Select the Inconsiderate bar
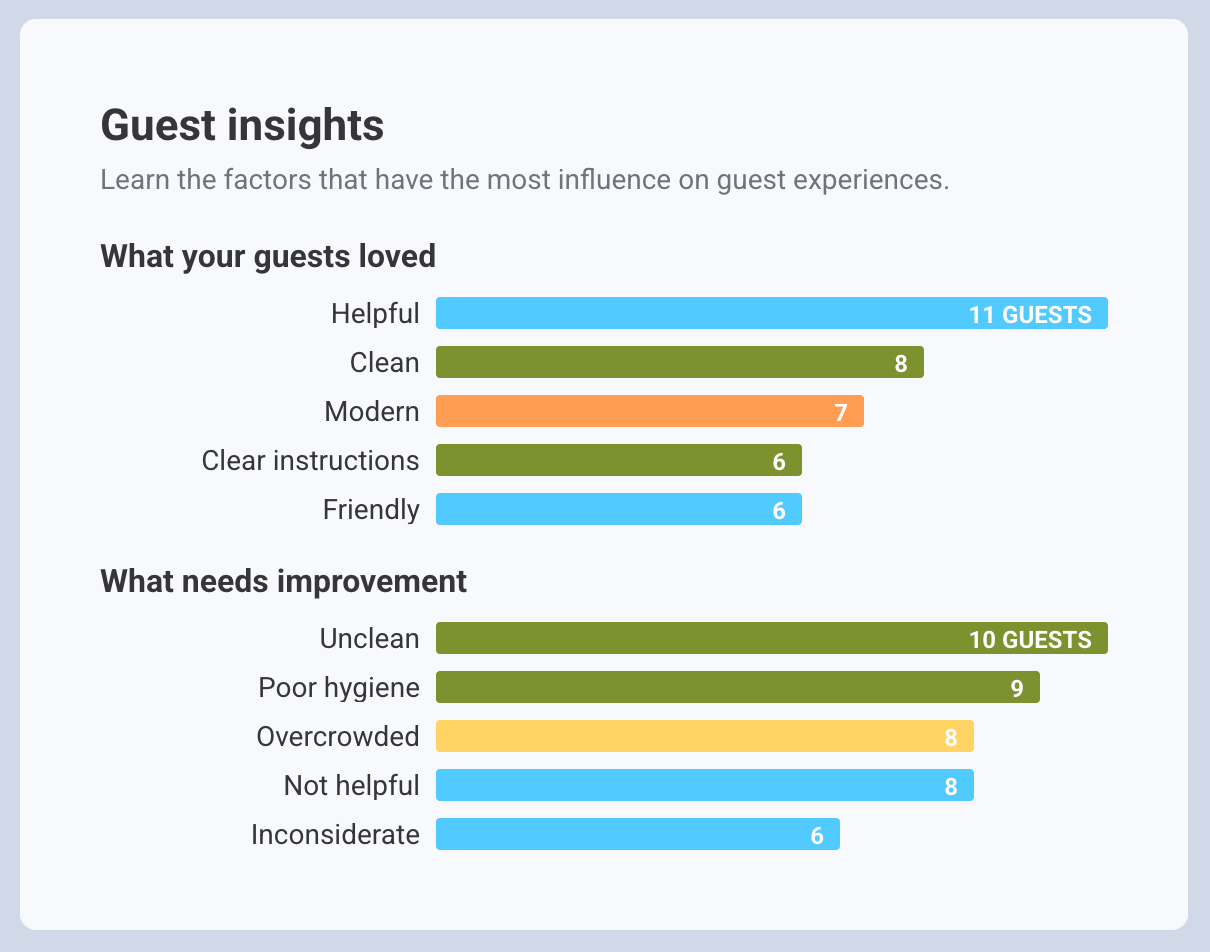The width and height of the screenshot is (1210, 952). [x=637, y=835]
